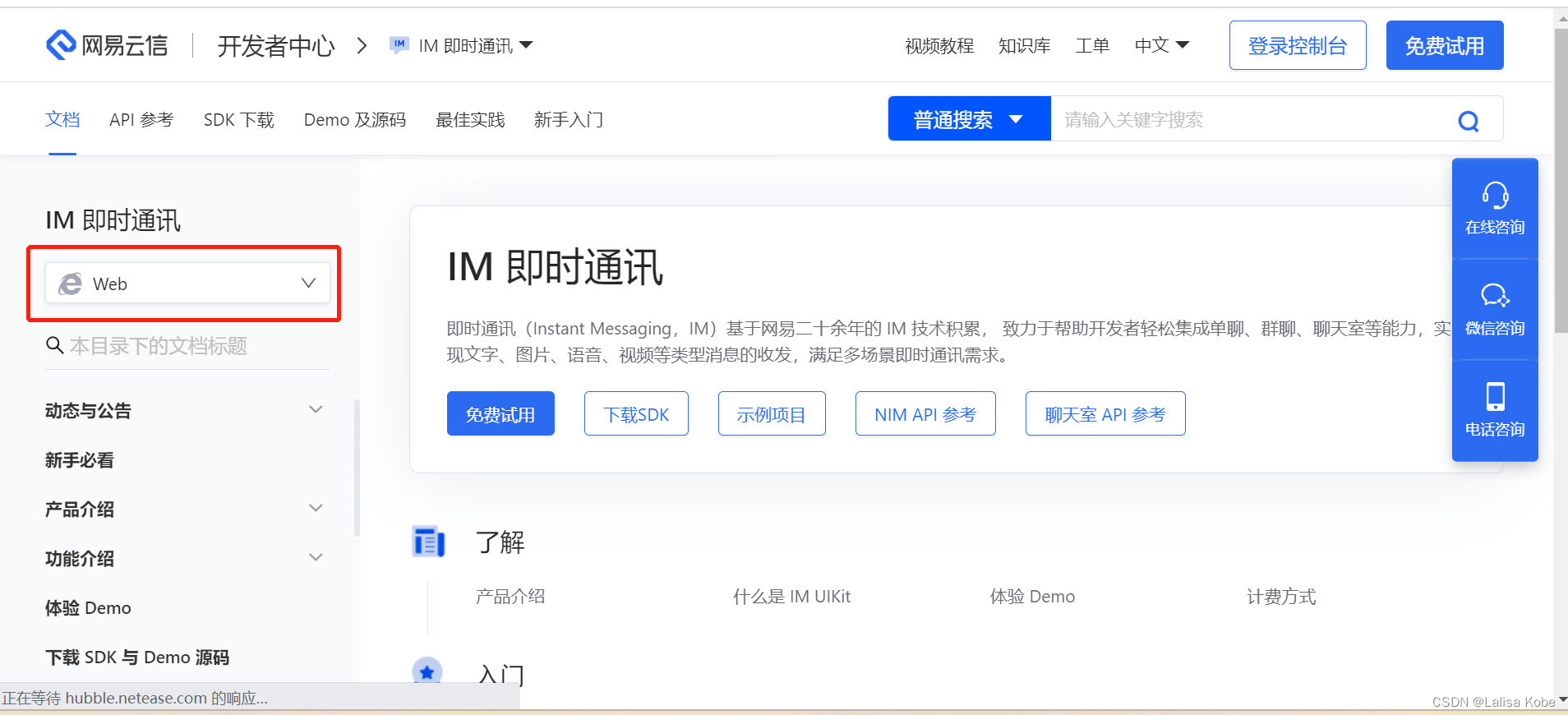Click the 下载SDK button
The width and height of the screenshot is (1568, 715).
[x=636, y=413]
